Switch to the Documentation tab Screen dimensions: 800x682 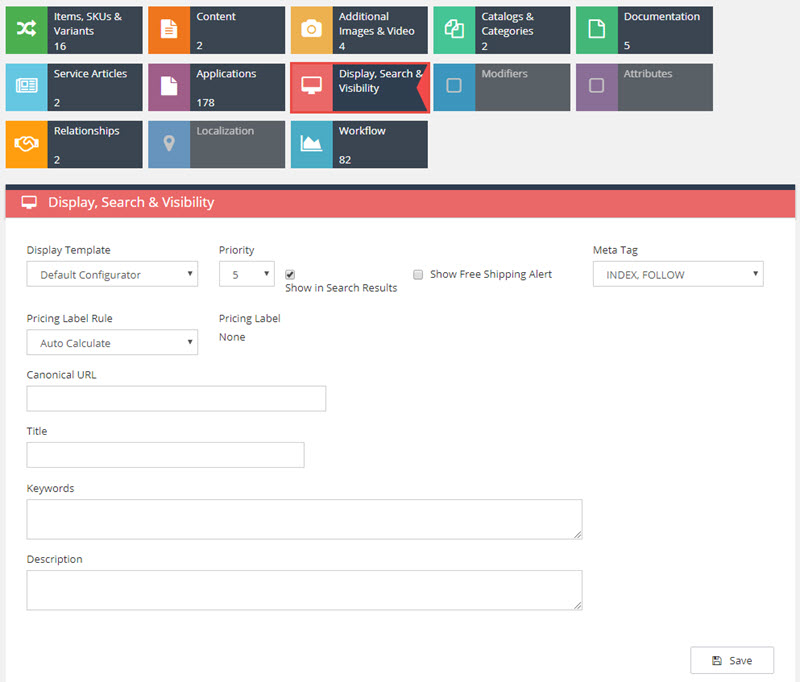(644, 30)
